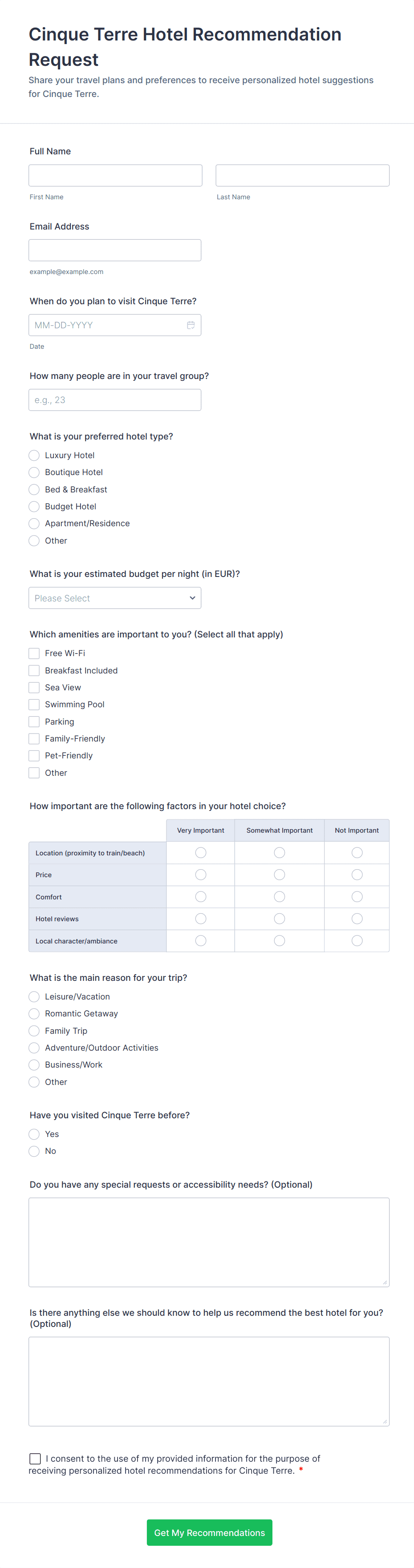414x1568 pixels.
Task: Select the Boutique Hotel option
Action: click(34, 472)
